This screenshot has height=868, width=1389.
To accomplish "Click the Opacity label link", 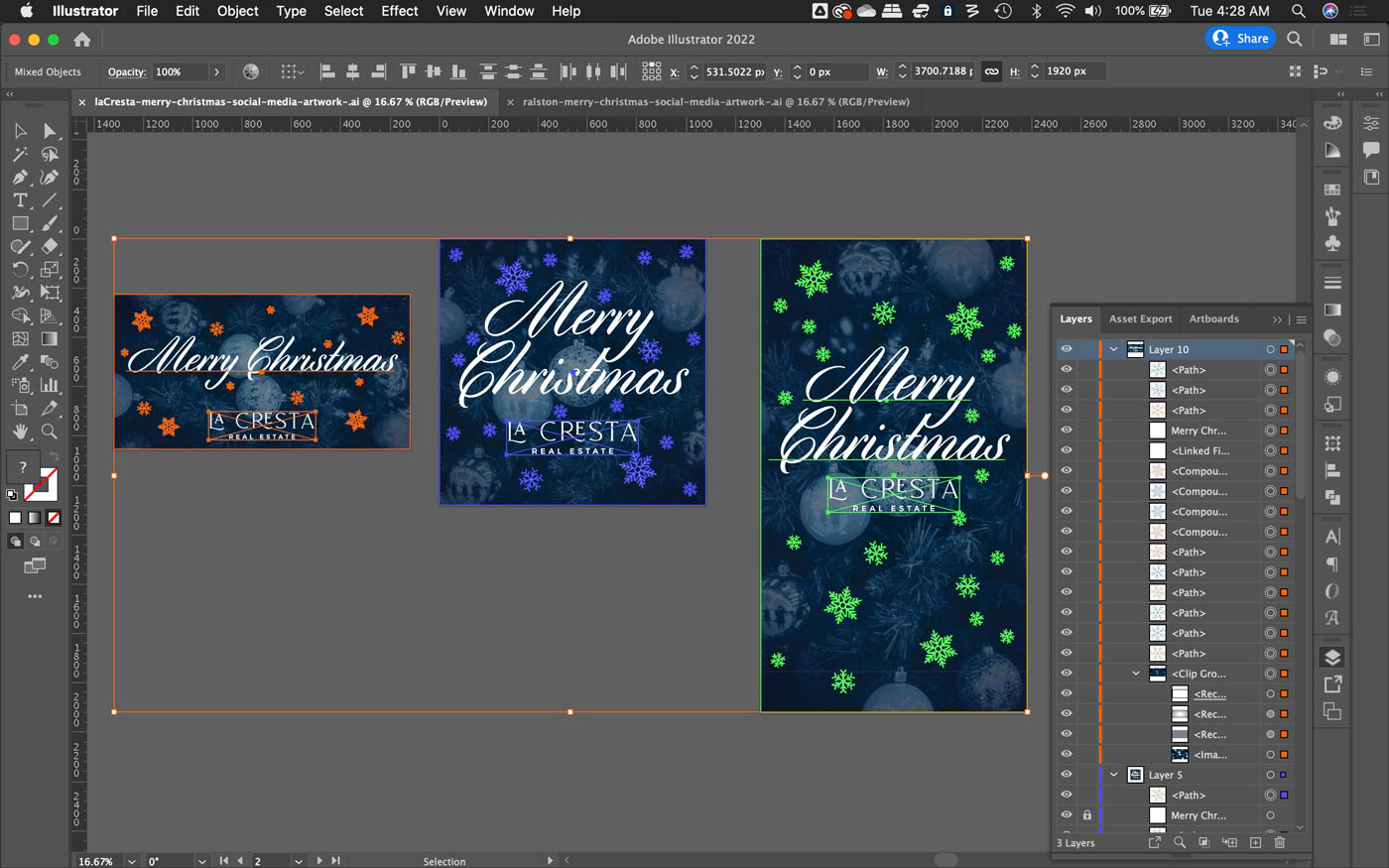I will tap(127, 71).
